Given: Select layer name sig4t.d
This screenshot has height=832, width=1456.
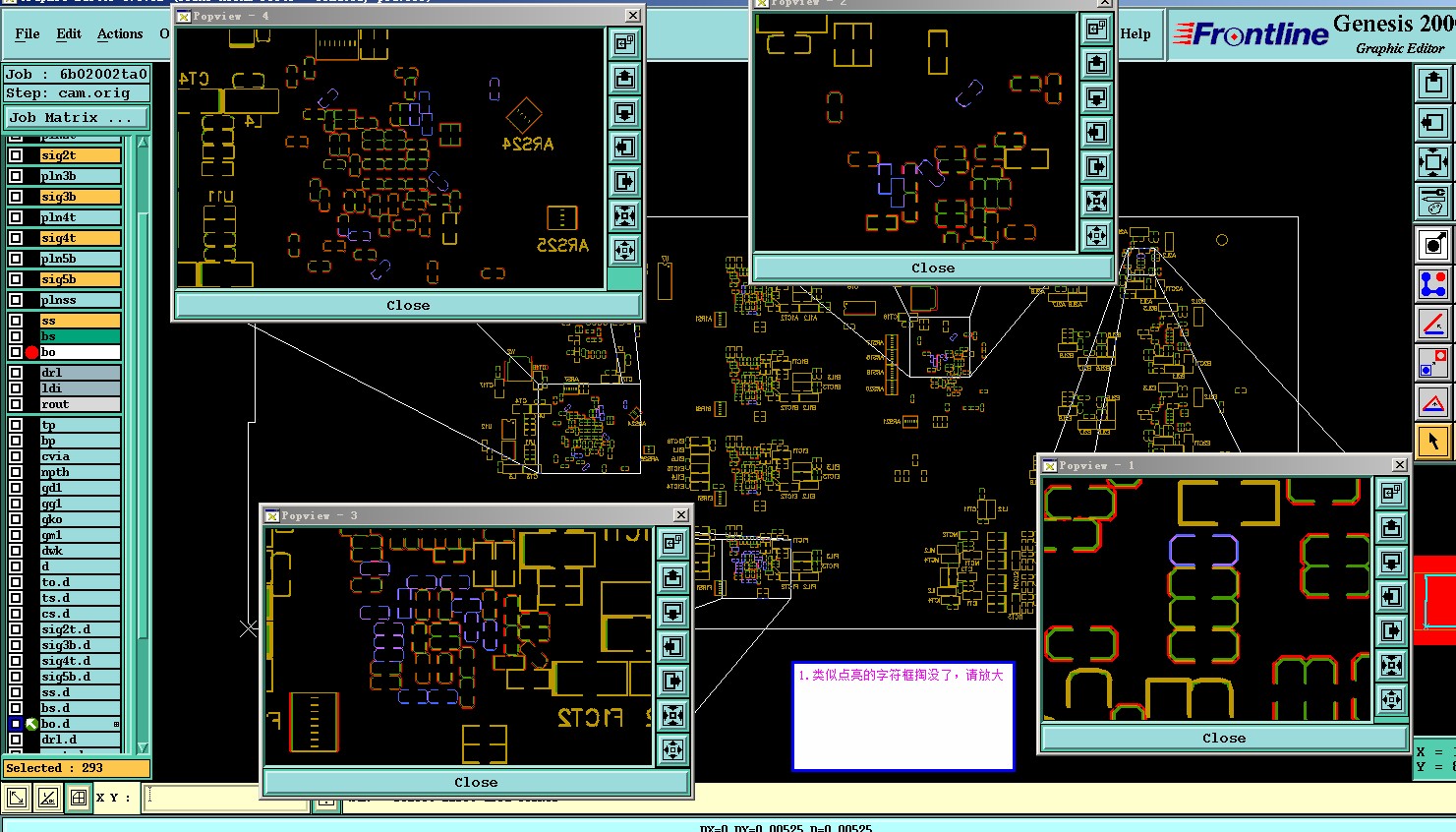Looking at the screenshot, I should coord(81,661).
